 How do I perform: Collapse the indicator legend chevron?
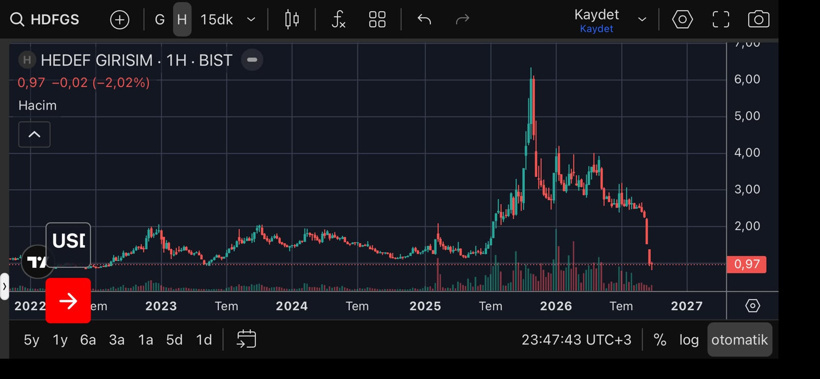tap(35, 134)
